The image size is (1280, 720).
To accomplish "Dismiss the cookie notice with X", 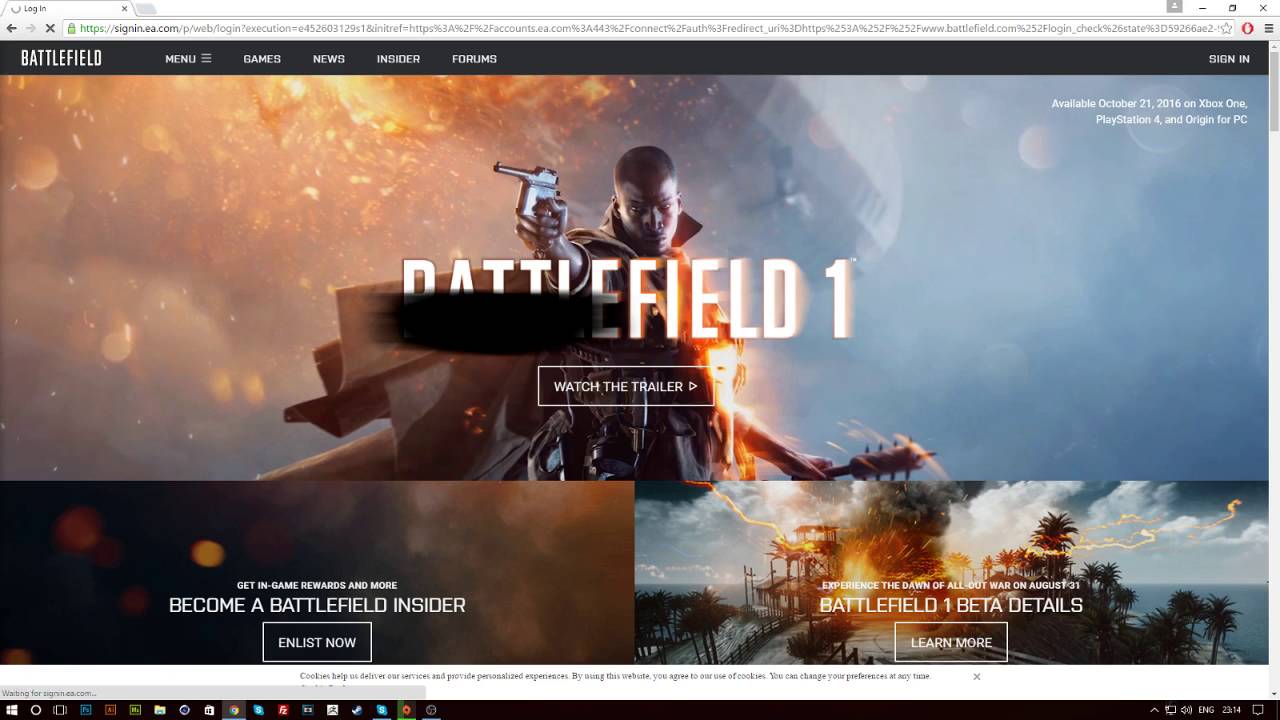I will coord(977,677).
